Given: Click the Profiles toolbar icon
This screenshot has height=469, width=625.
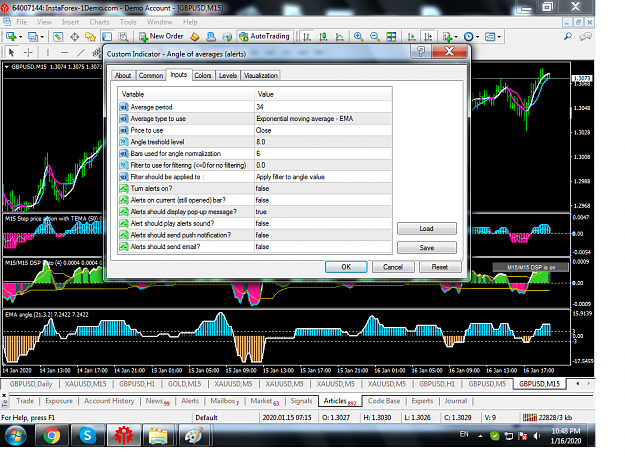Looking at the screenshot, I should [x=33, y=37].
